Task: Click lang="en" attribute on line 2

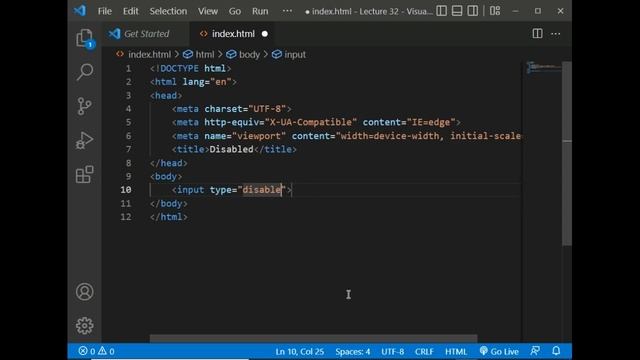Action: click(207, 82)
